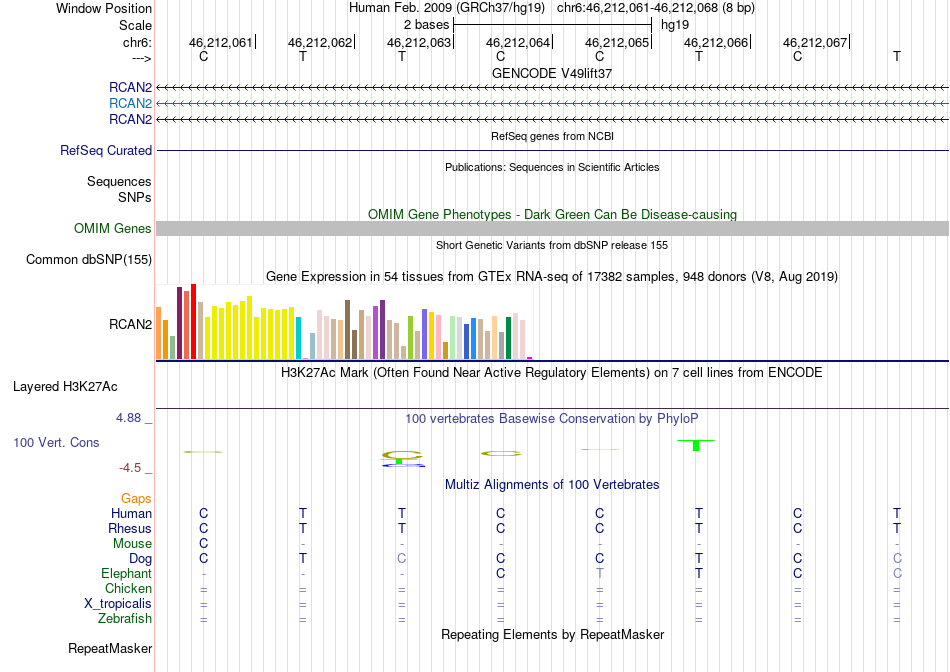Select the Rhesus species row label
The height and width of the screenshot is (672, 950).
(x=130, y=528)
